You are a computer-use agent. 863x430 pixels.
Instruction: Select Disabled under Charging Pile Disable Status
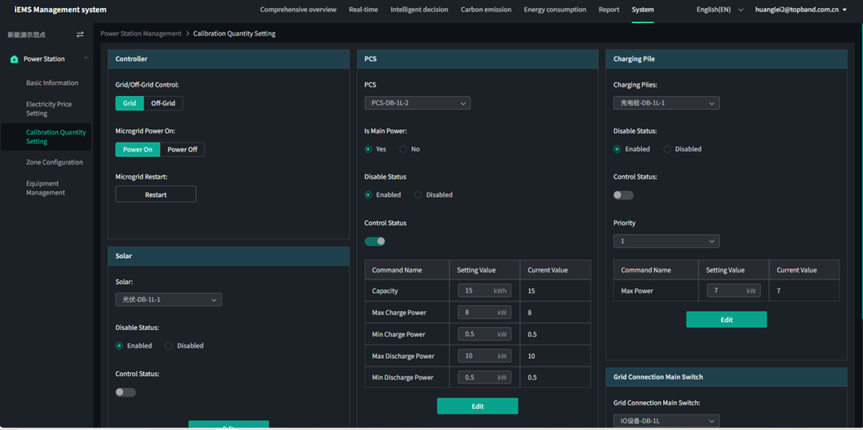click(x=668, y=149)
